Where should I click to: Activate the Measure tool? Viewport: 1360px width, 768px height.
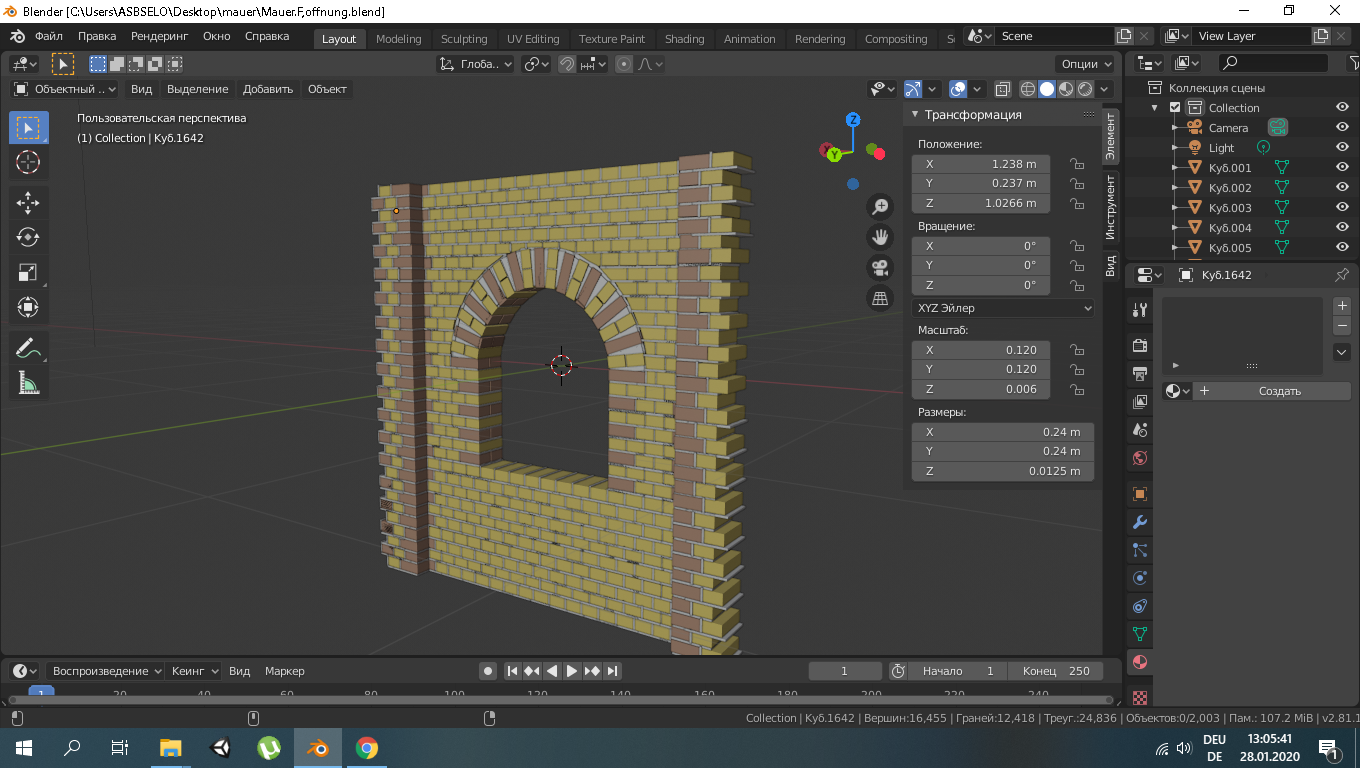coord(28,382)
